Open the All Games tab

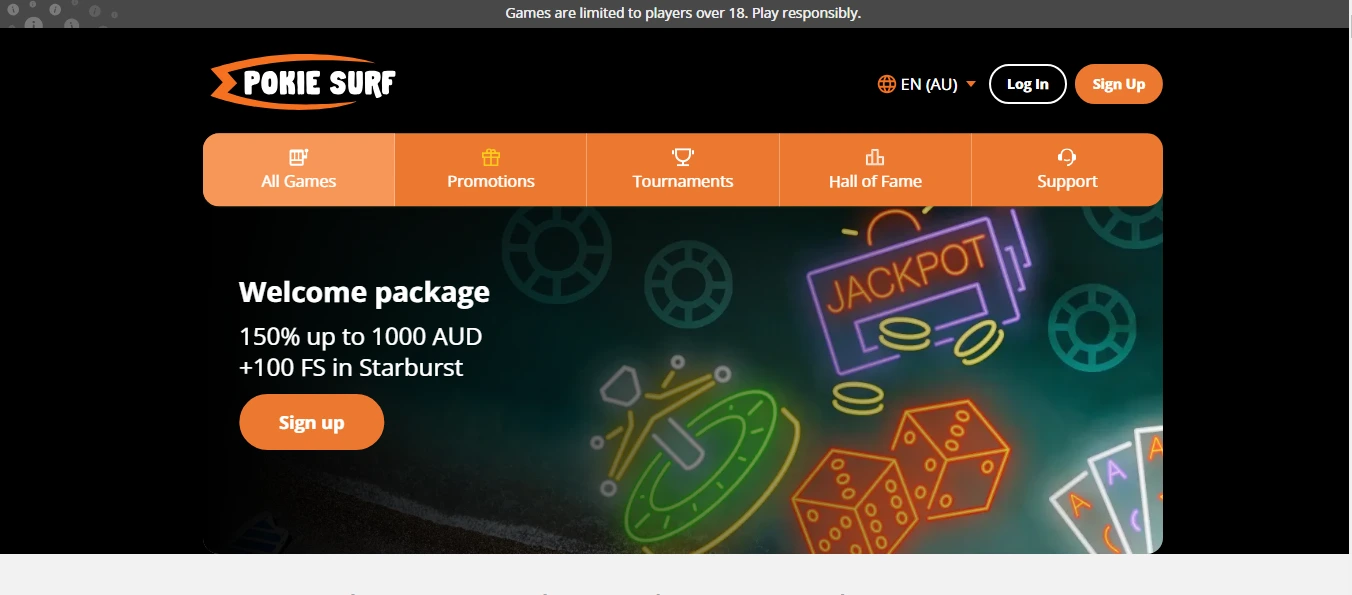(299, 170)
